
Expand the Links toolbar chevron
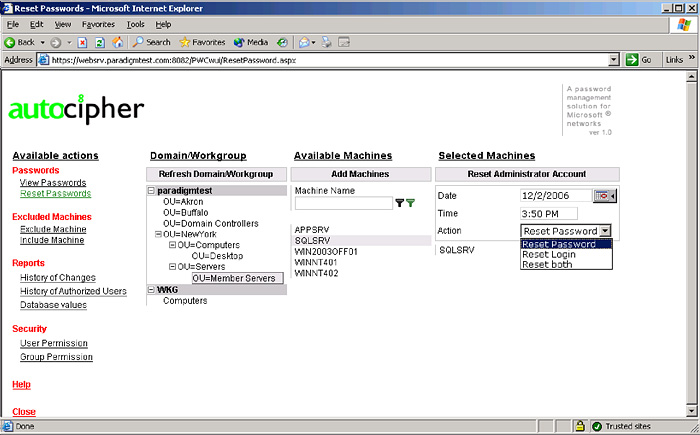click(x=692, y=57)
